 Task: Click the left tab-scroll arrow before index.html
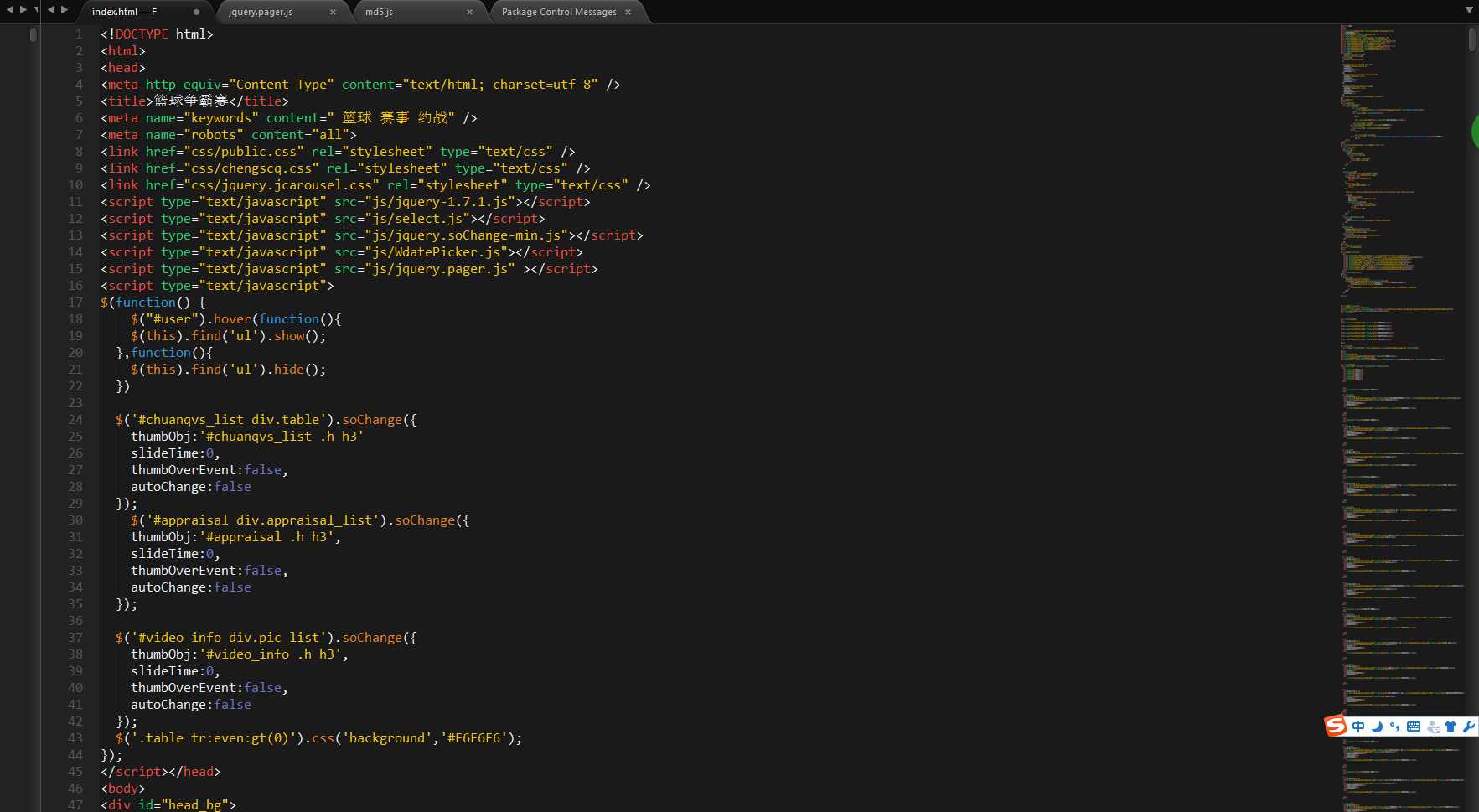[51, 9]
